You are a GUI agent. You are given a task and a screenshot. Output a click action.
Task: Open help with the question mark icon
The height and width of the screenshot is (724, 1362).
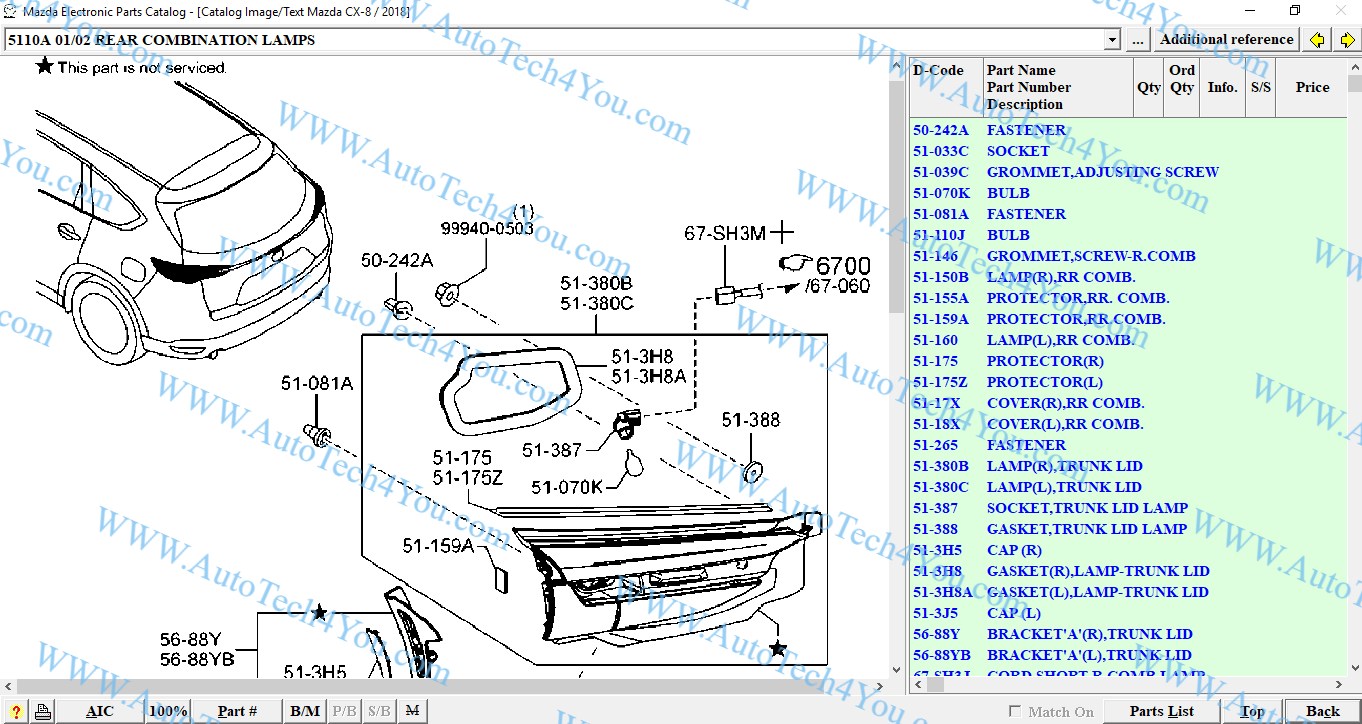point(16,711)
